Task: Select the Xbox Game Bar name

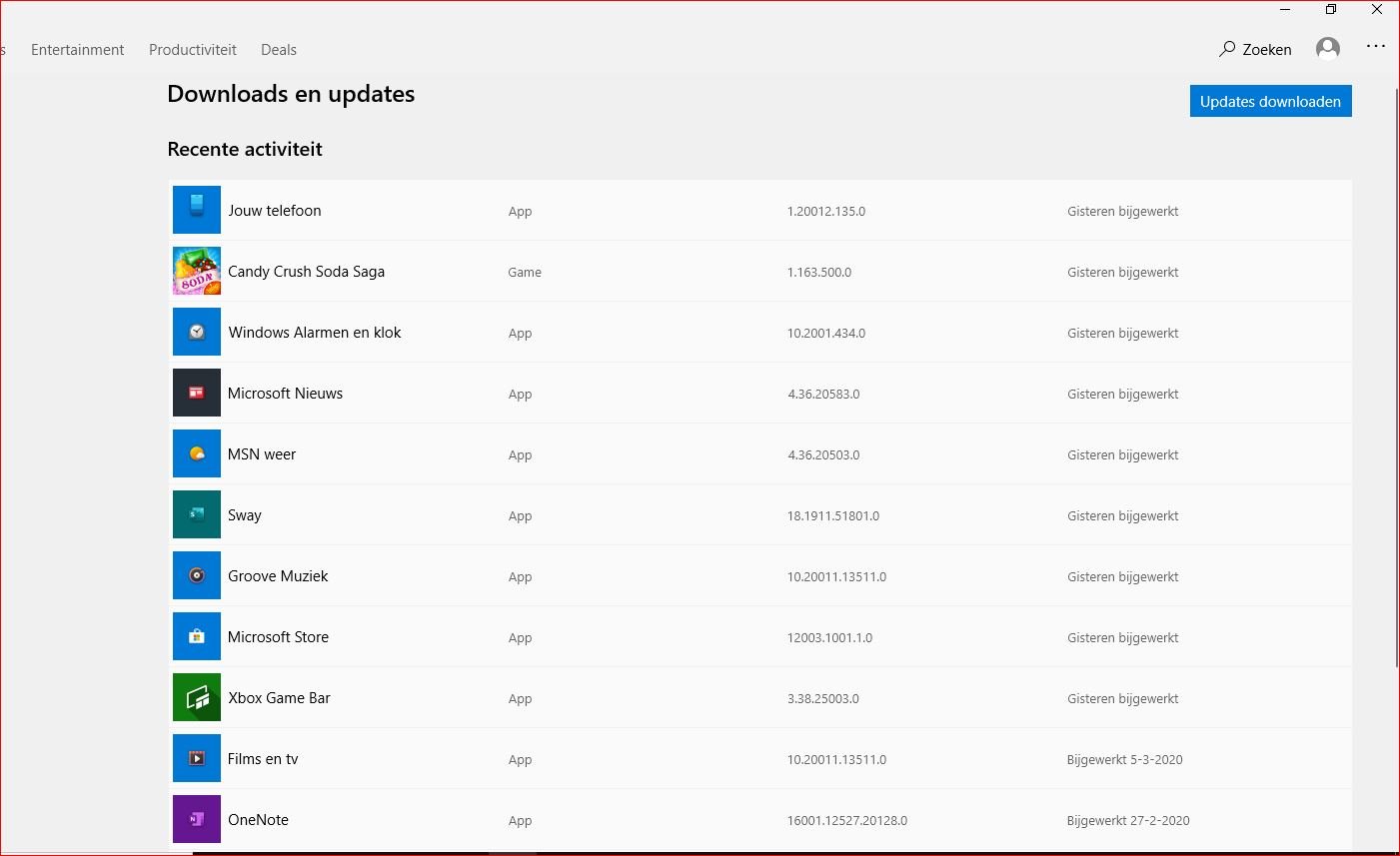Action: click(x=279, y=698)
